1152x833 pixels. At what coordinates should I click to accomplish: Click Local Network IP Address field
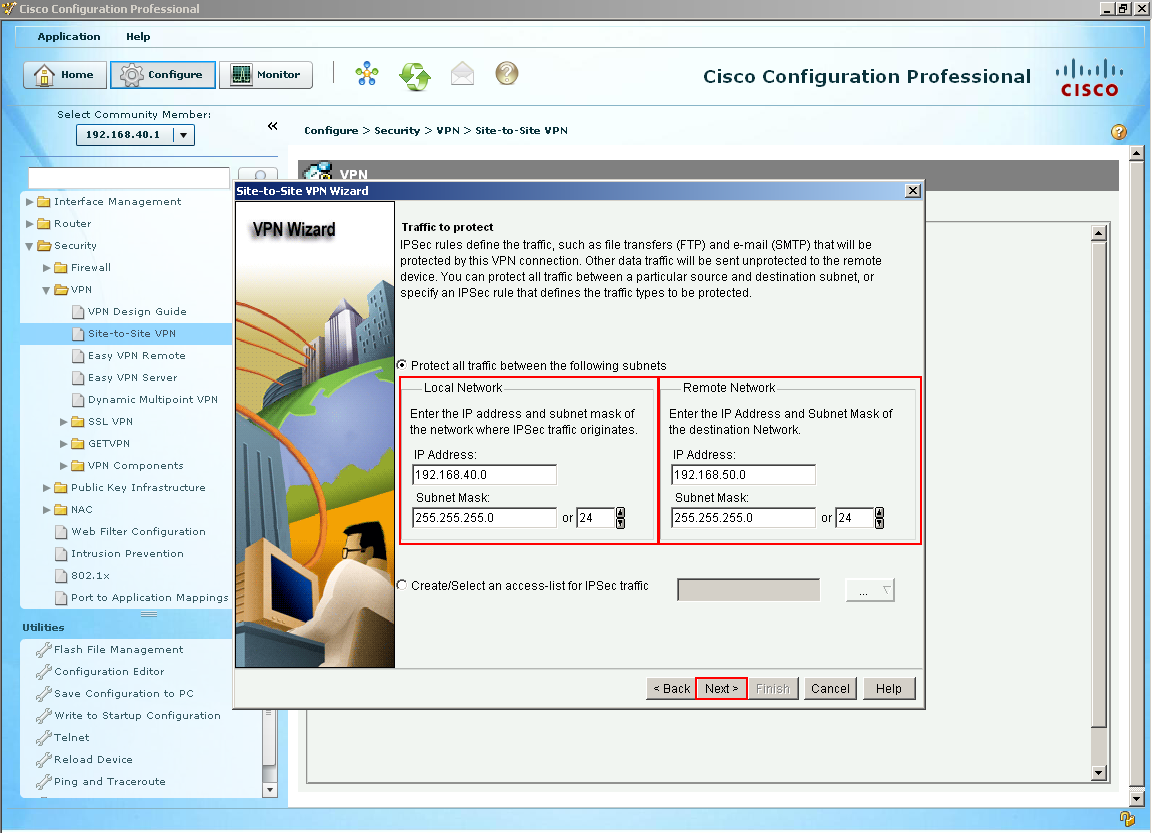coord(484,475)
